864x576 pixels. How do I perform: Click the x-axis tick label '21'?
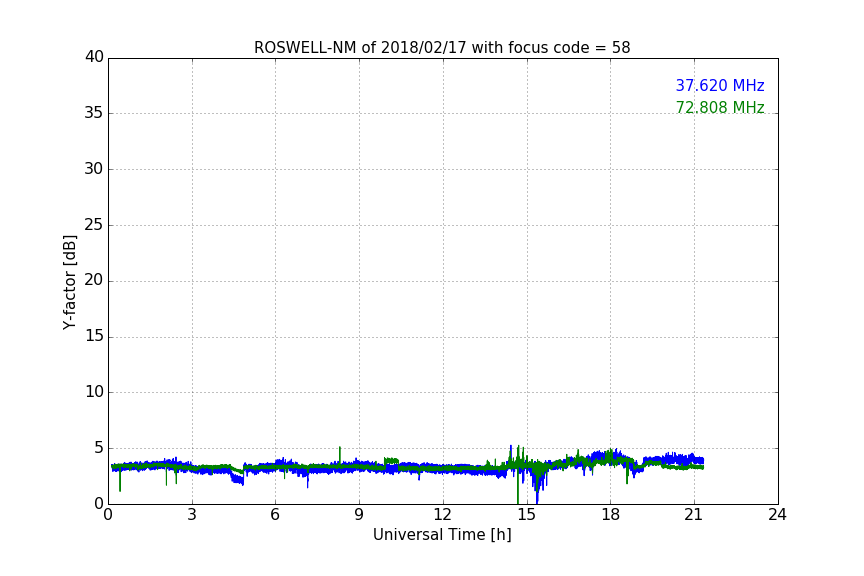tap(694, 515)
